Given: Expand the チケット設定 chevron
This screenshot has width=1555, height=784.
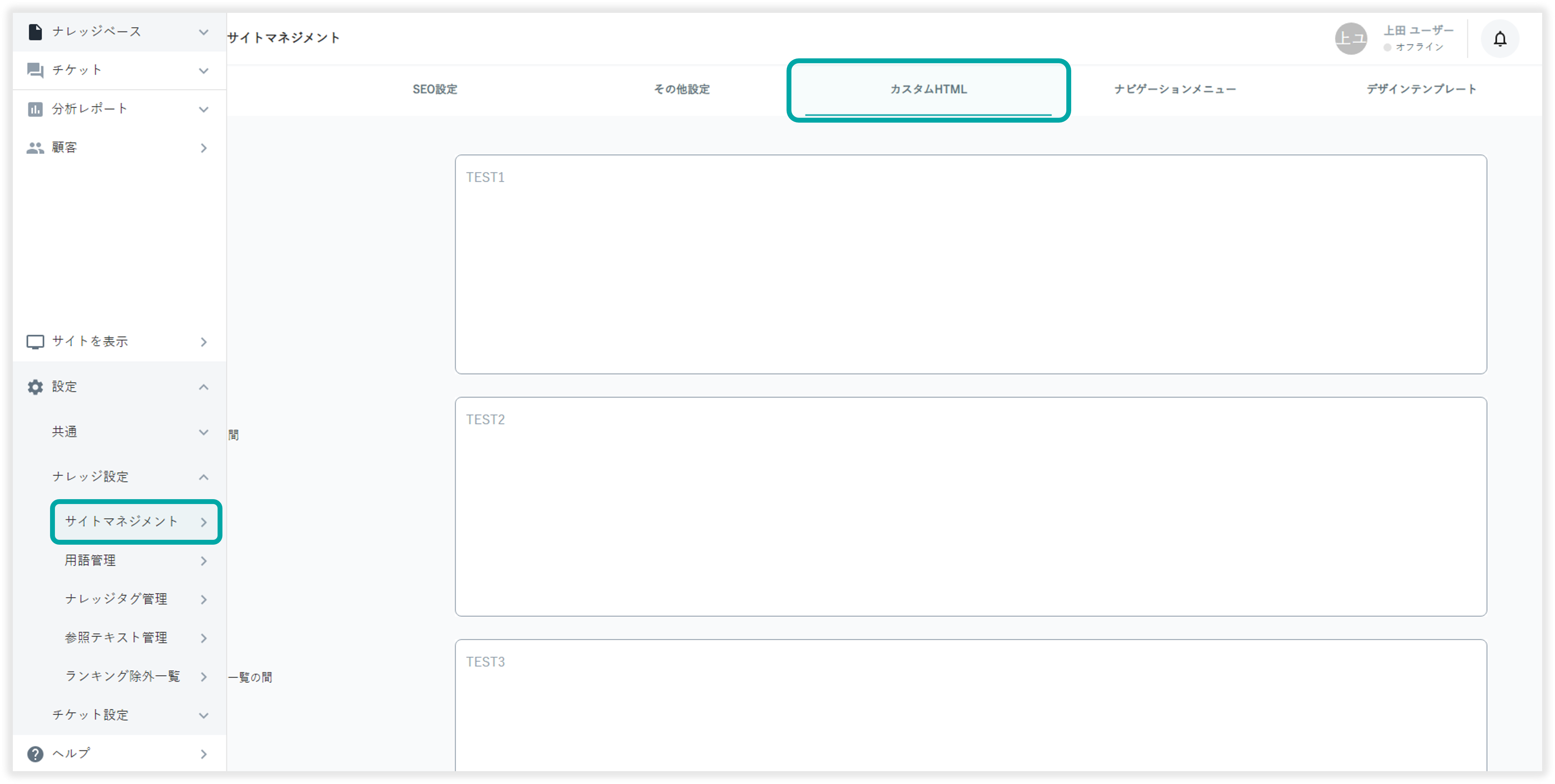Looking at the screenshot, I should [x=203, y=716].
